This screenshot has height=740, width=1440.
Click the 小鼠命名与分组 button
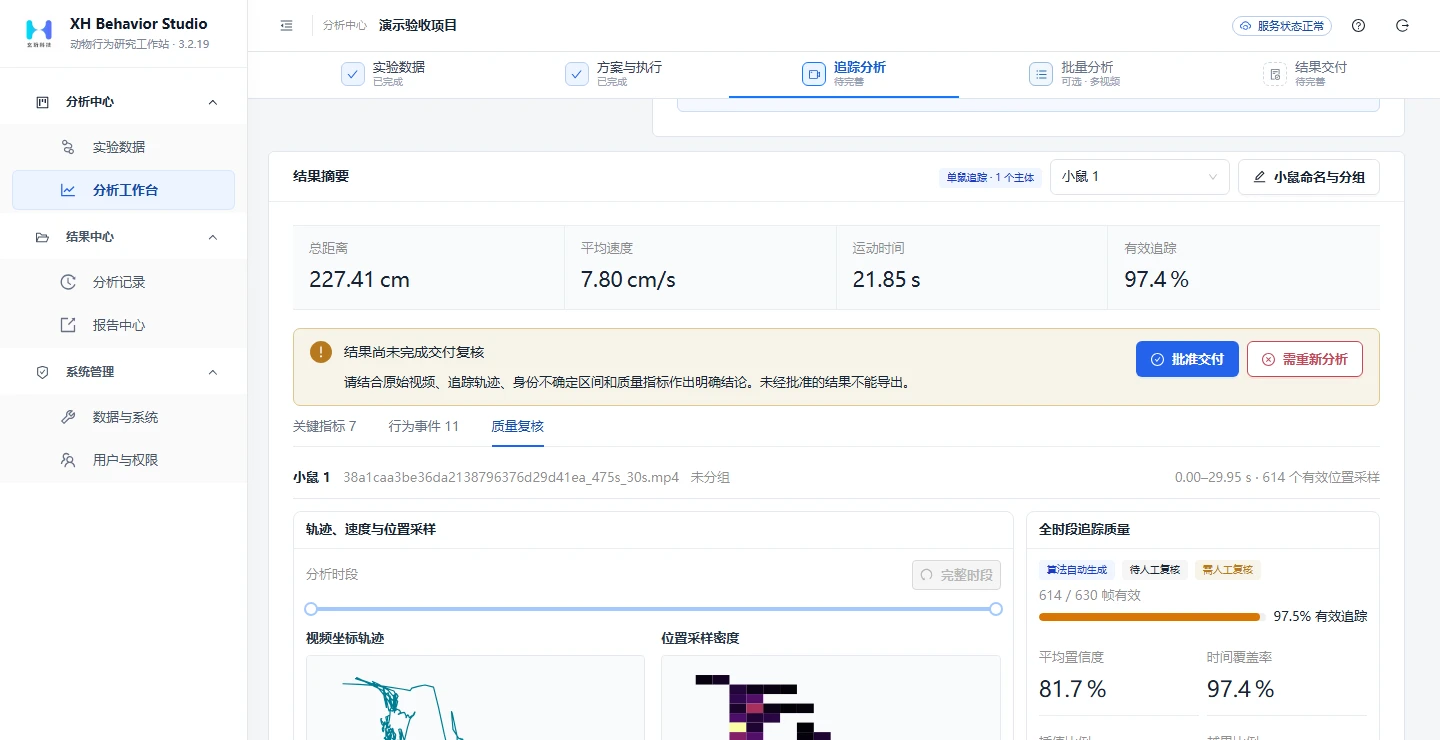pos(1309,177)
